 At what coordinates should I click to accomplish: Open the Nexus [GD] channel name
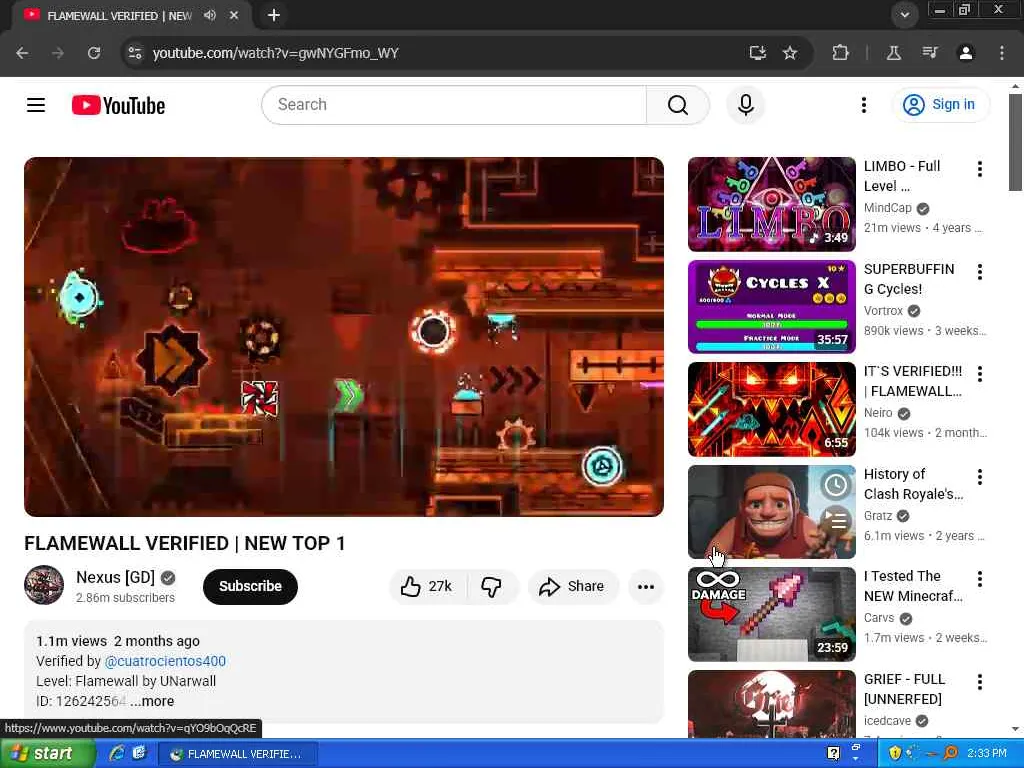pos(116,577)
